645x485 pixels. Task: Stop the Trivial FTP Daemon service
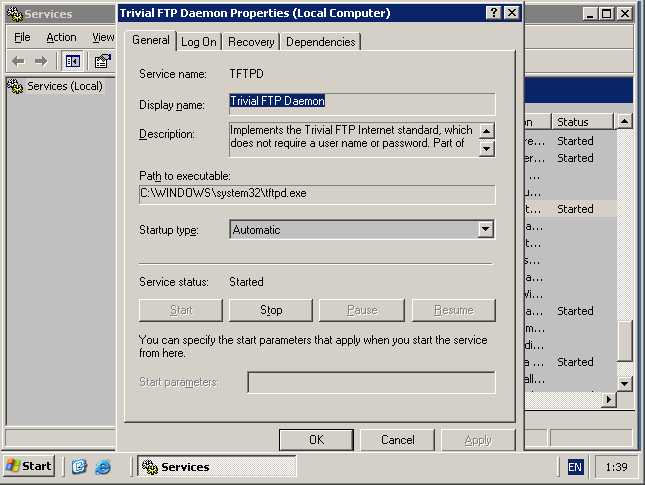271,310
